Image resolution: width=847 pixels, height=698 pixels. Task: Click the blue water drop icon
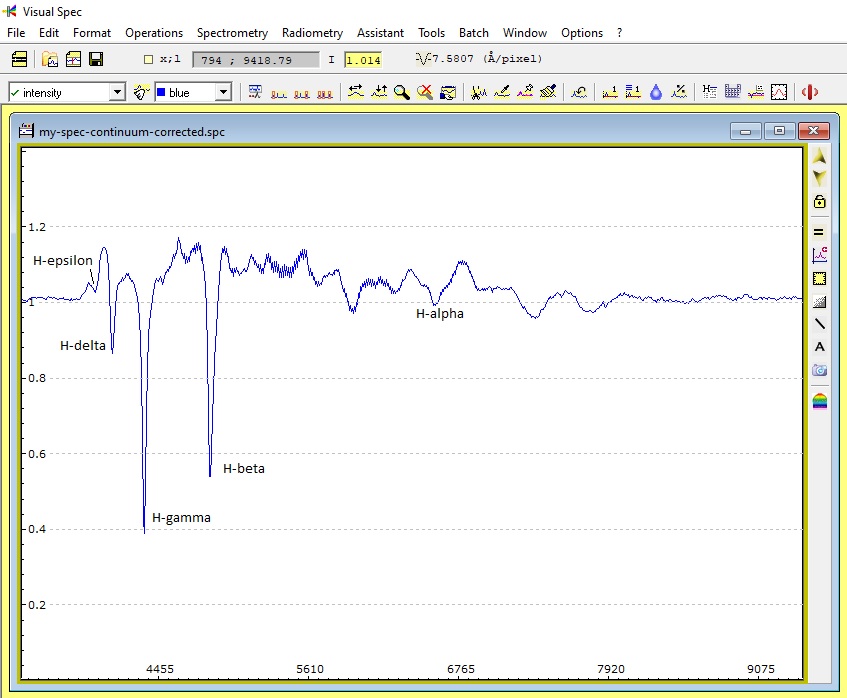[x=656, y=92]
